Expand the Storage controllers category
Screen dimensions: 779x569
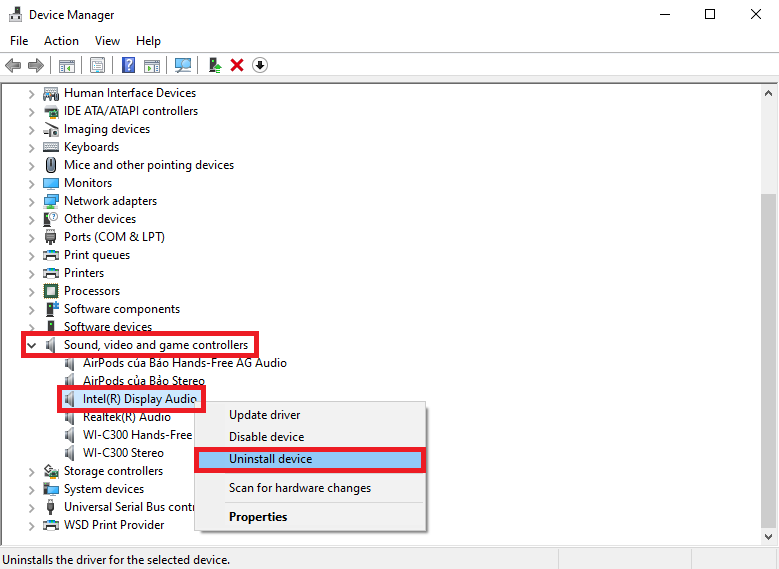tap(32, 472)
